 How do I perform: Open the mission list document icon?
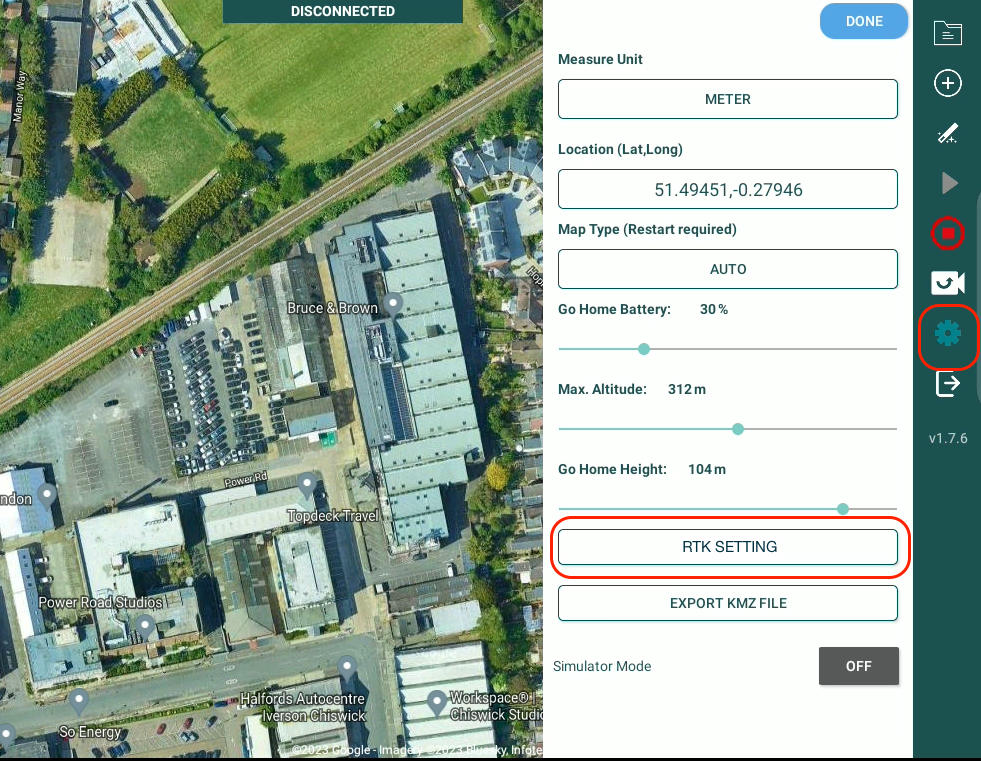tap(948, 33)
